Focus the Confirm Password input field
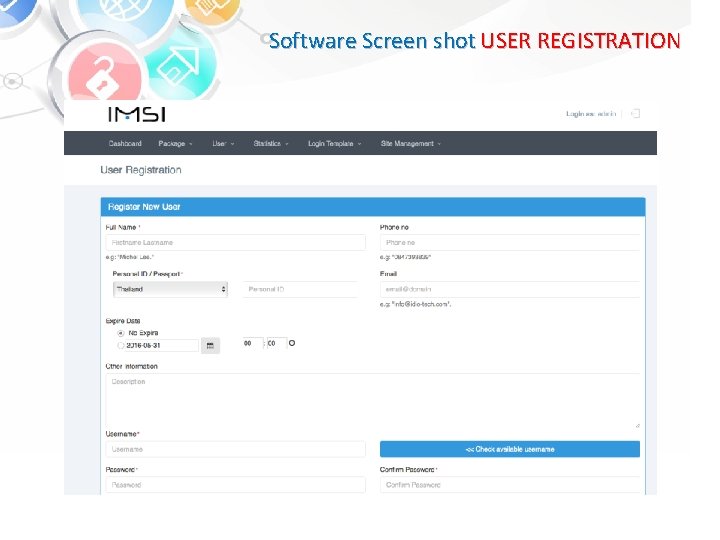Image resolution: width=720 pixels, height=540 pixels. 510,485
